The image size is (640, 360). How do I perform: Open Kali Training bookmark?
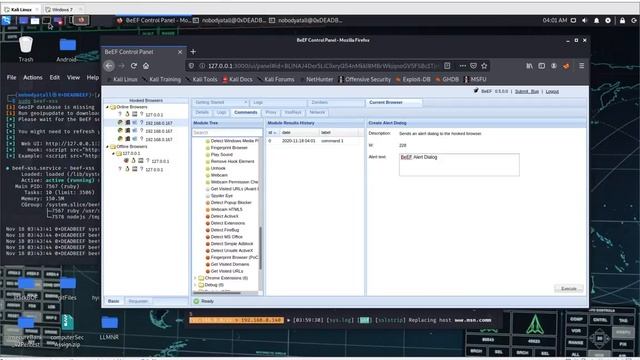[162, 79]
